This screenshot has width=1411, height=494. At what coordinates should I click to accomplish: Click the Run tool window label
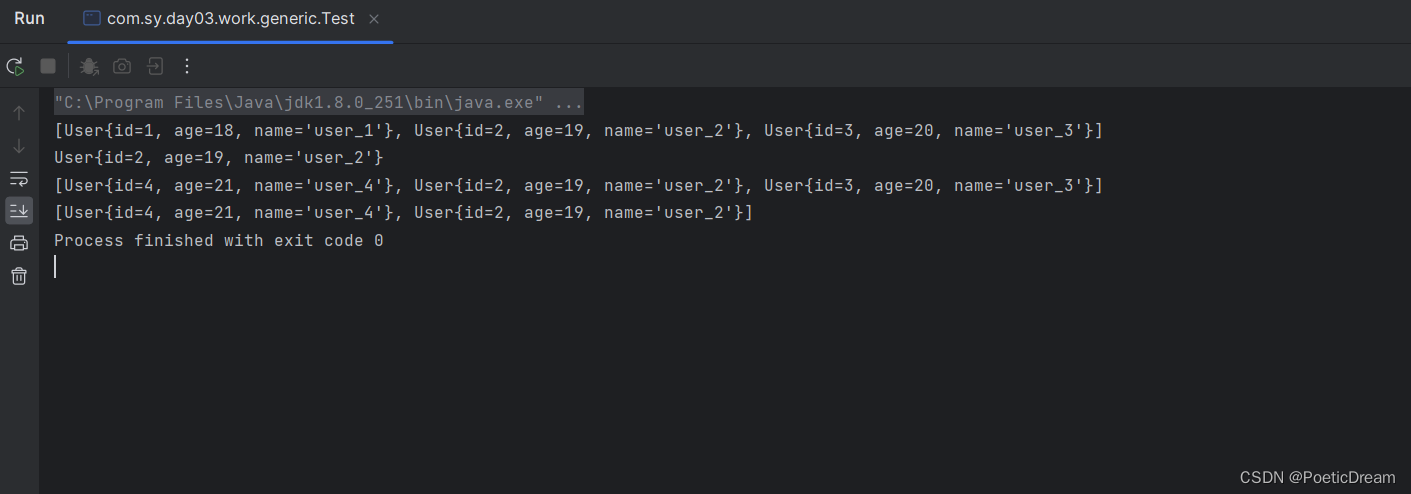(x=29, y=19)
